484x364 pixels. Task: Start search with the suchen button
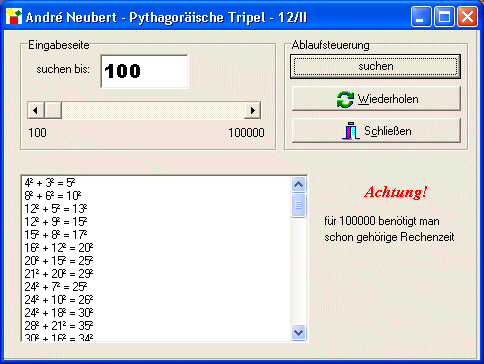[375, 67]
